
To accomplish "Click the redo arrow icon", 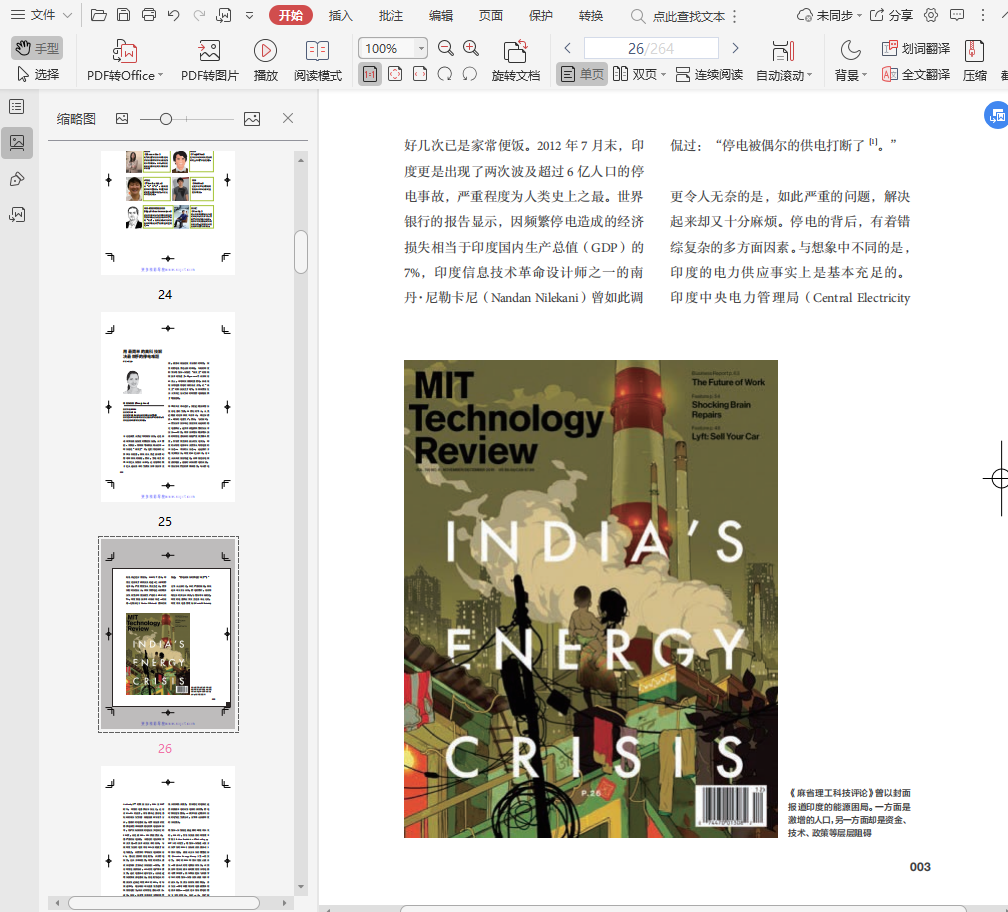I will (x=199, y=15).
